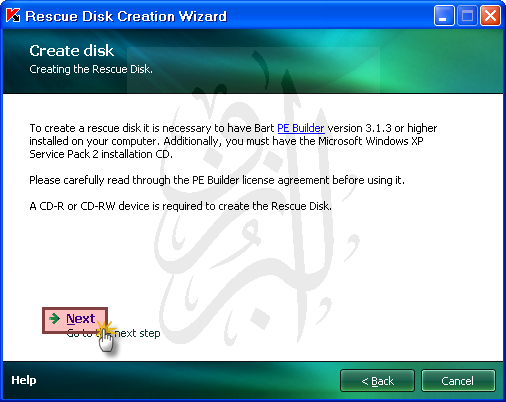The height and width of the screenshot is (402, 506).
Task: Click the empty footer area beside Help
Action: (187, 380)
